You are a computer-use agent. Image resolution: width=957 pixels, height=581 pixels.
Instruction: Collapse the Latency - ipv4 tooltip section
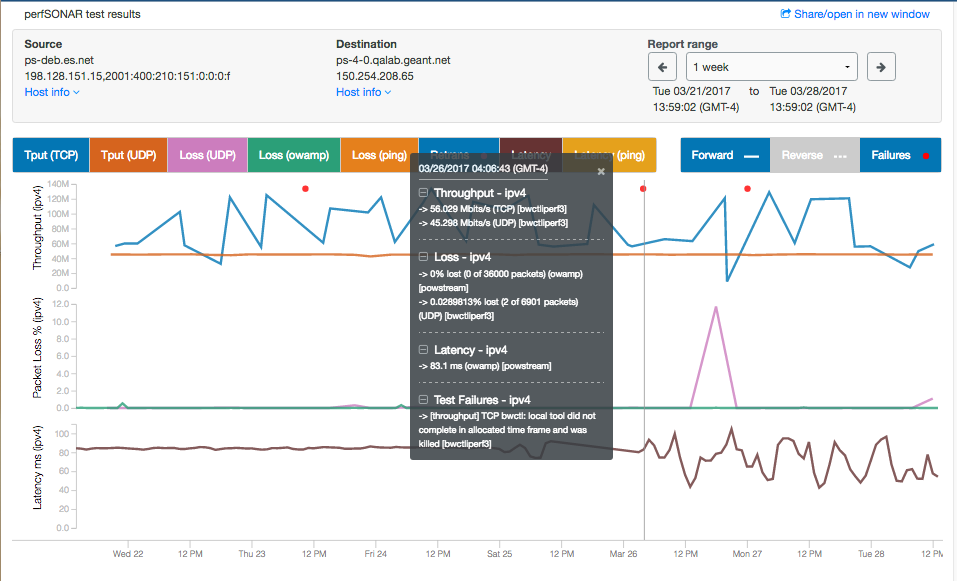click(423, 350)
